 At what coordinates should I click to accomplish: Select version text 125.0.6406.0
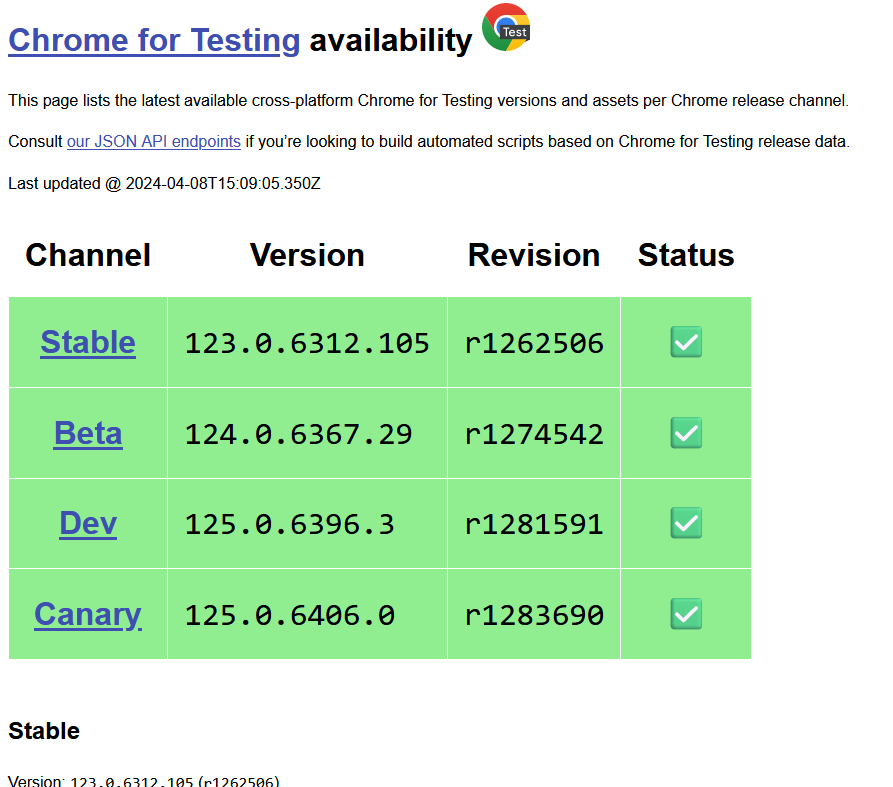tap(289, 616)
